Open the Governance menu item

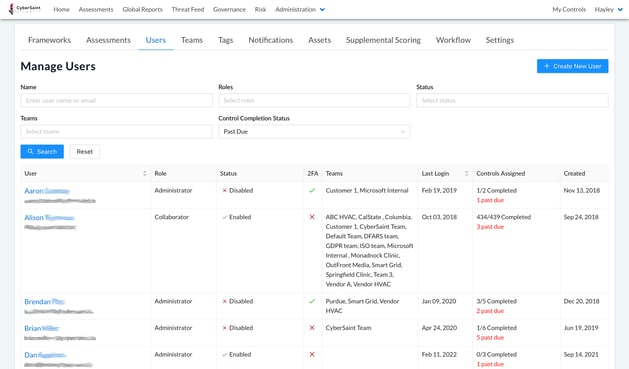click(229, 9)
